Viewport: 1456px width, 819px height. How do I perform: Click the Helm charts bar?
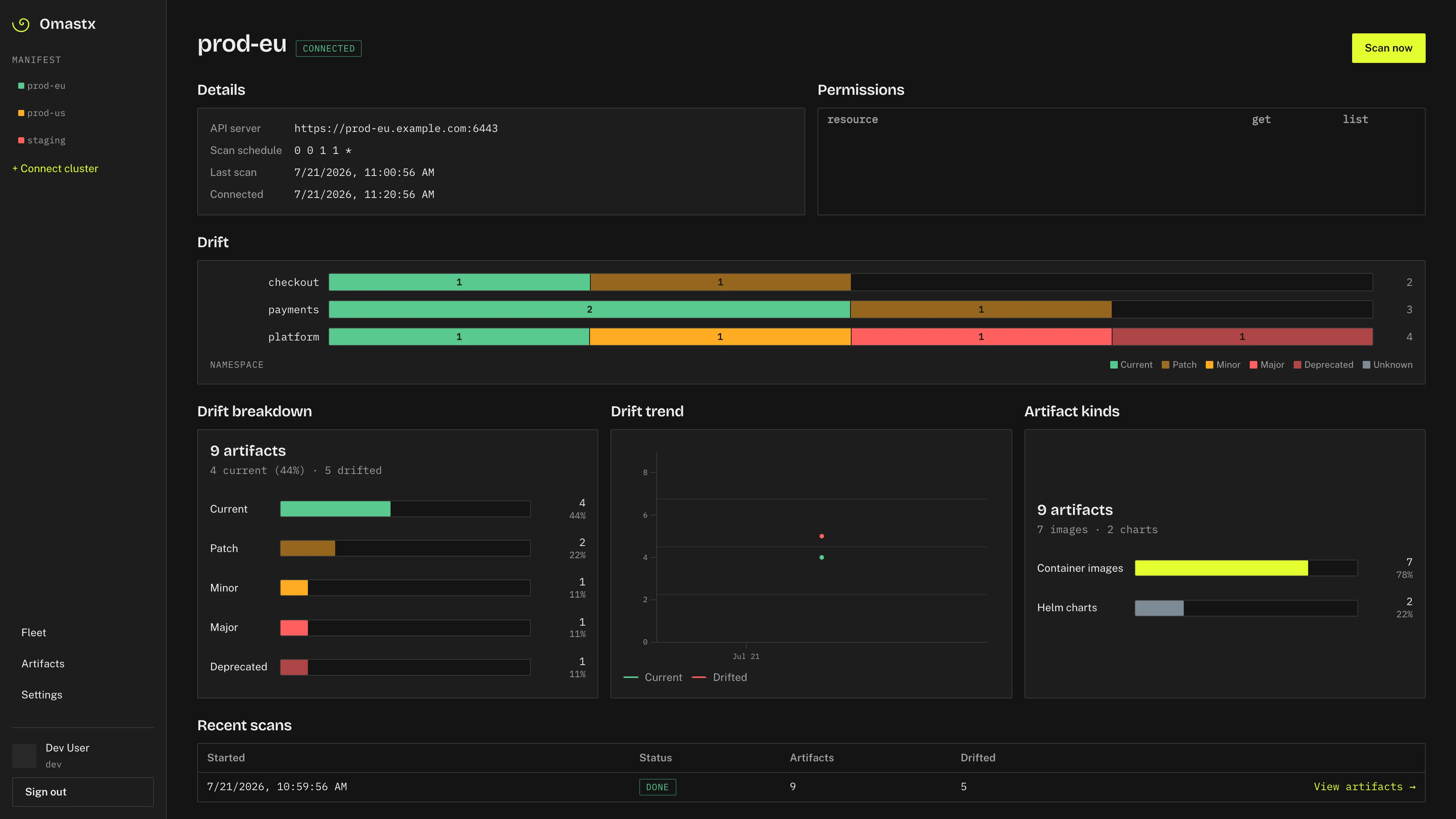coord(1159,607)
